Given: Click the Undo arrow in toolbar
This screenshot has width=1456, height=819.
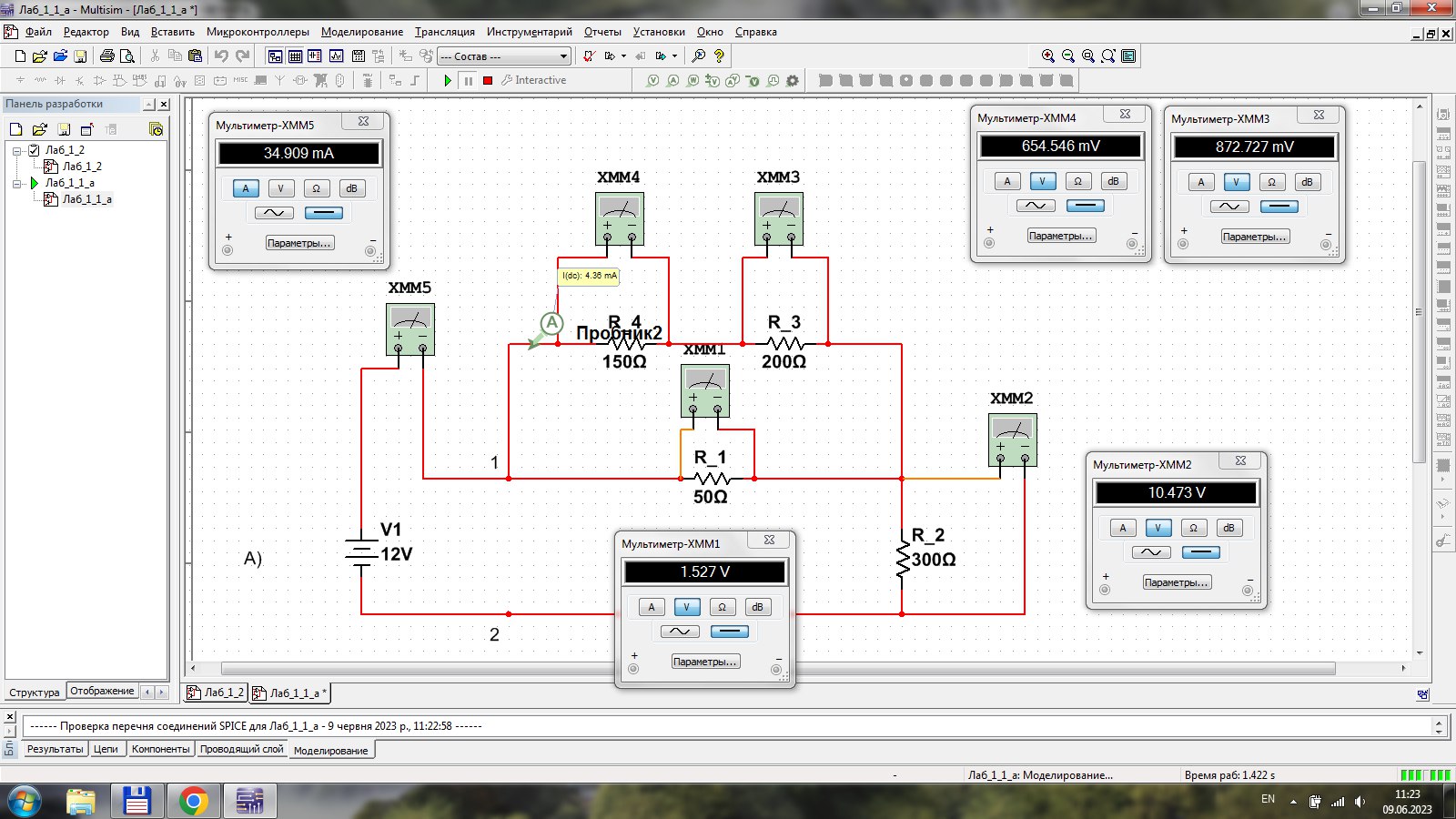Looking at the screenshot, I should 221,56.
